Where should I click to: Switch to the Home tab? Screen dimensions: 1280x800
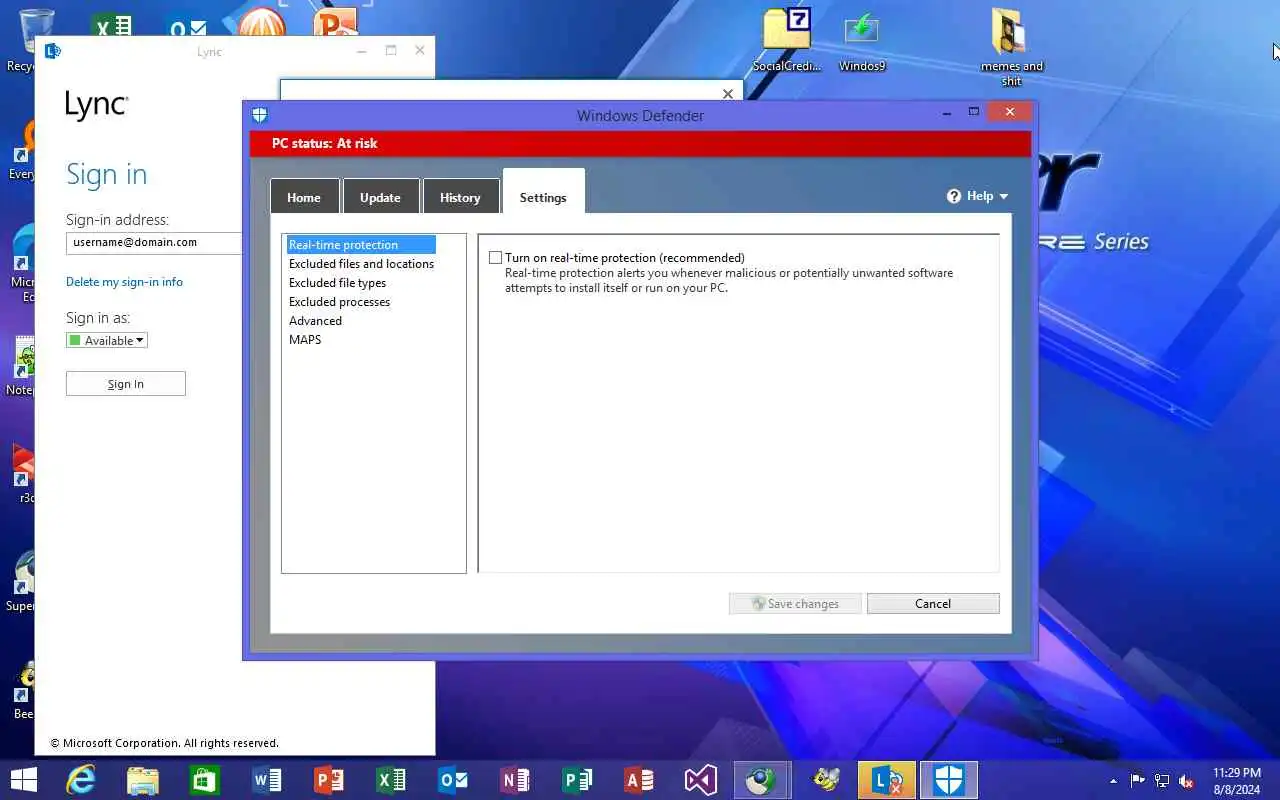(x=304, y=196)
